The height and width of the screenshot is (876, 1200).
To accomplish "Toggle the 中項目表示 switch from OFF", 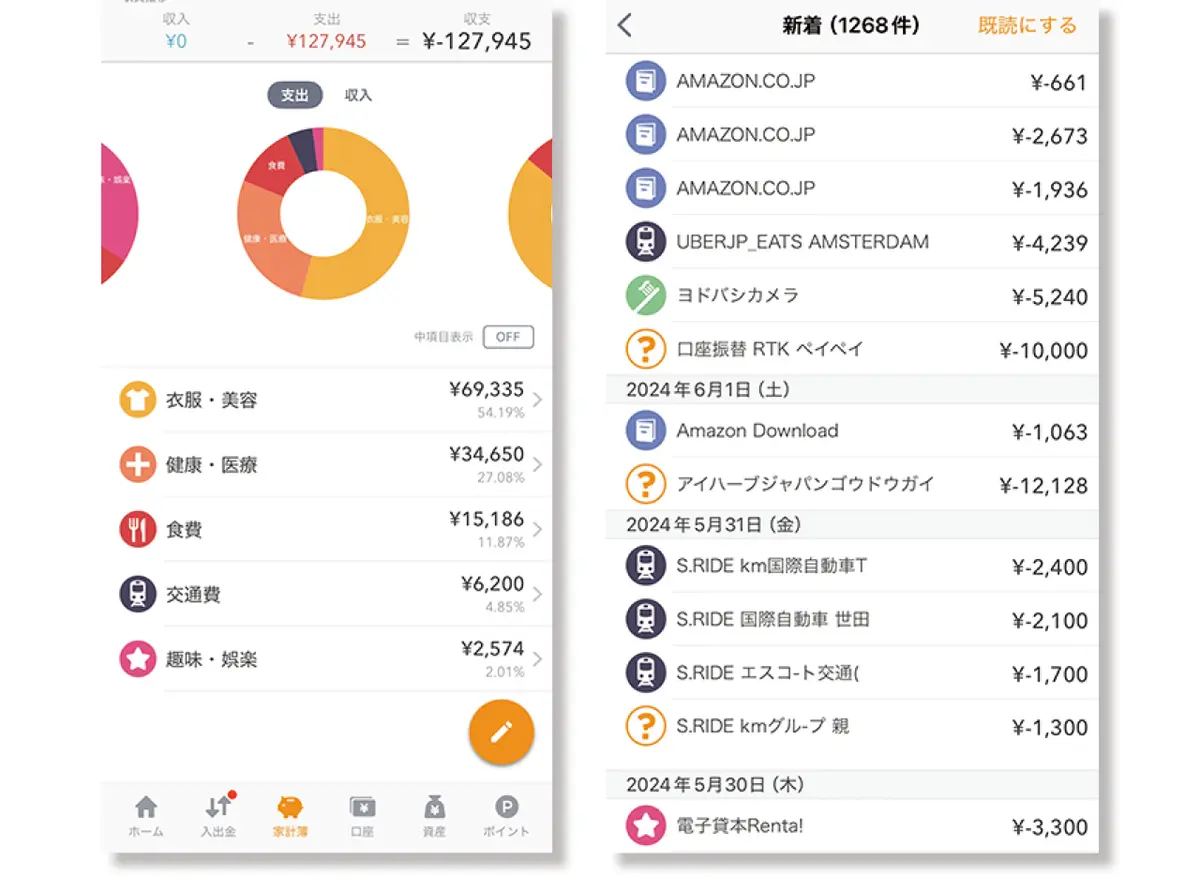I will point(508,337).
